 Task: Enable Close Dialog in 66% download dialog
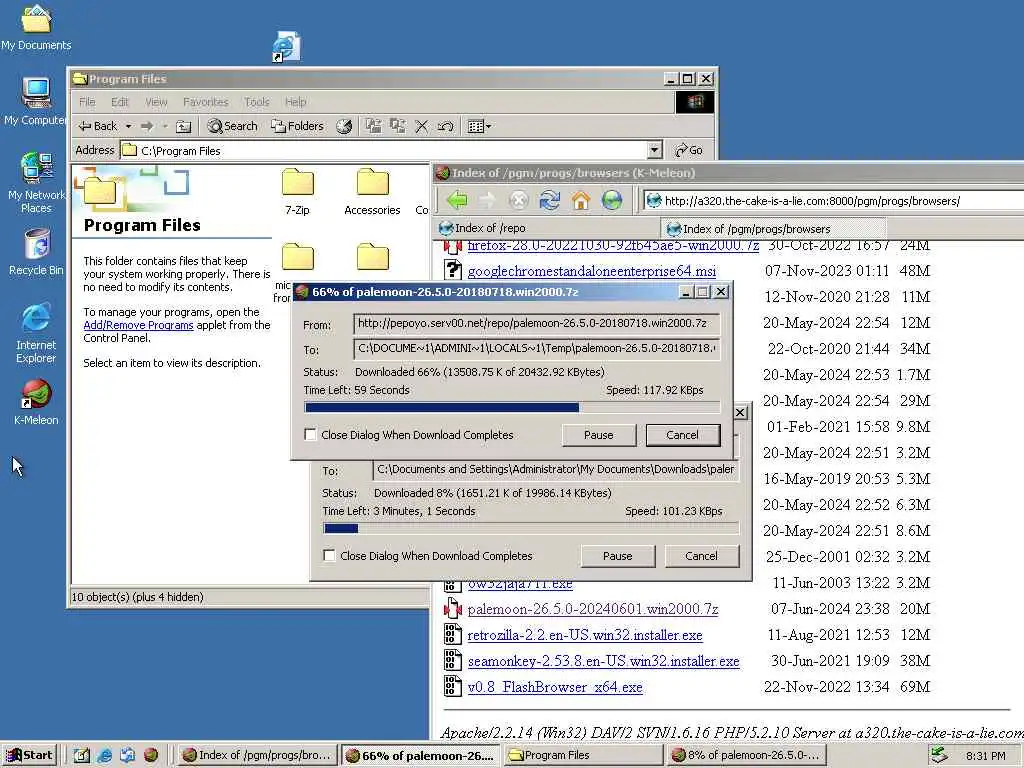pos(311,434)
